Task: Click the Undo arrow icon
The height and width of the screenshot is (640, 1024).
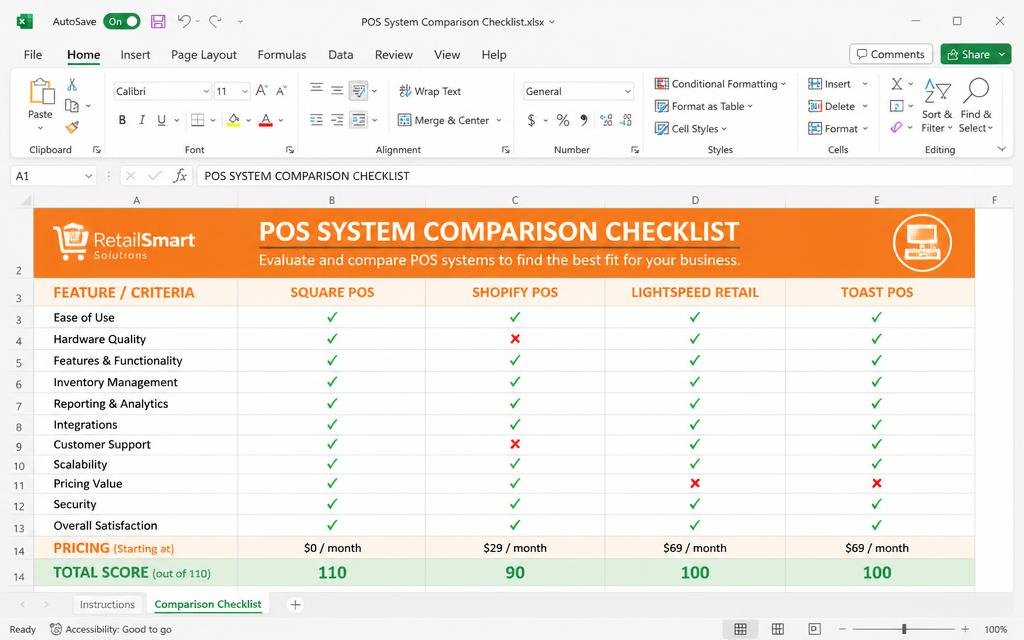Action: [x=184, y=22]
